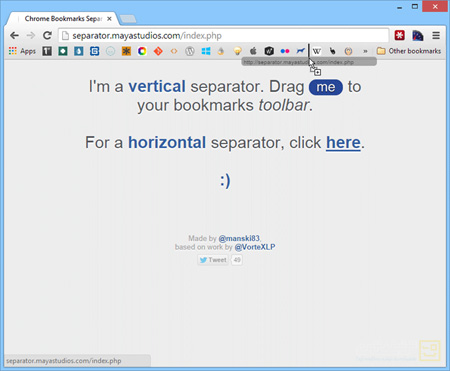The height and width of the screenshot is (371, 450).
Task: Click the Tweet button
Action: pos(213,260)
